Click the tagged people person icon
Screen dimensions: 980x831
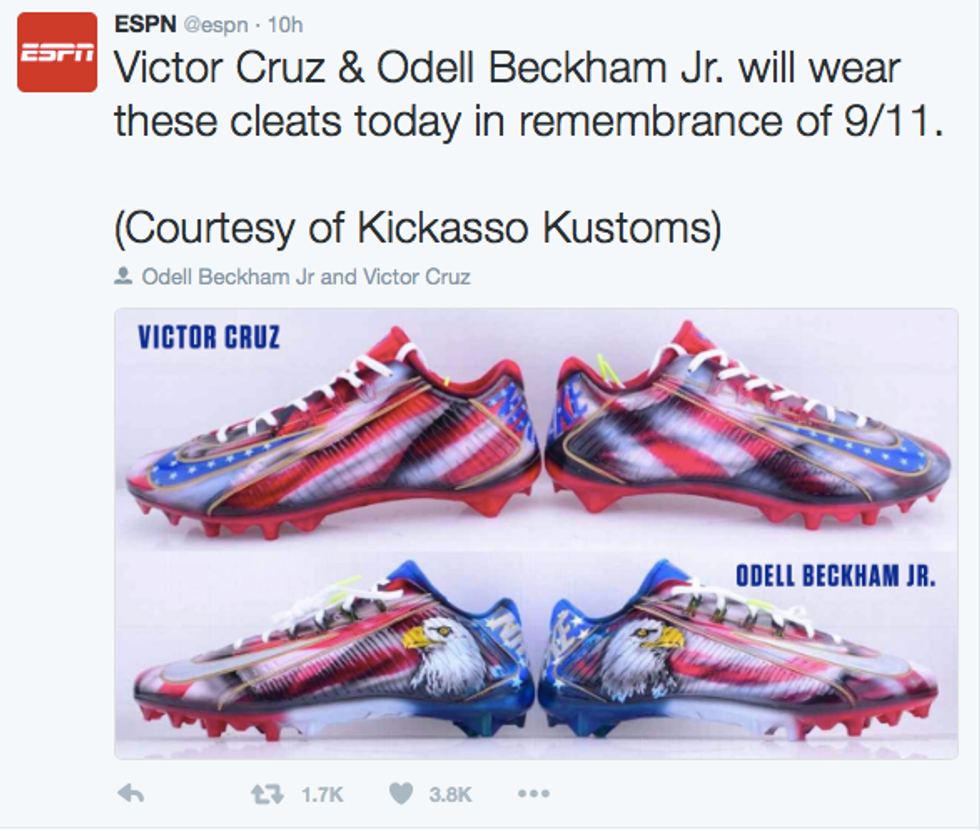(124, 277)
